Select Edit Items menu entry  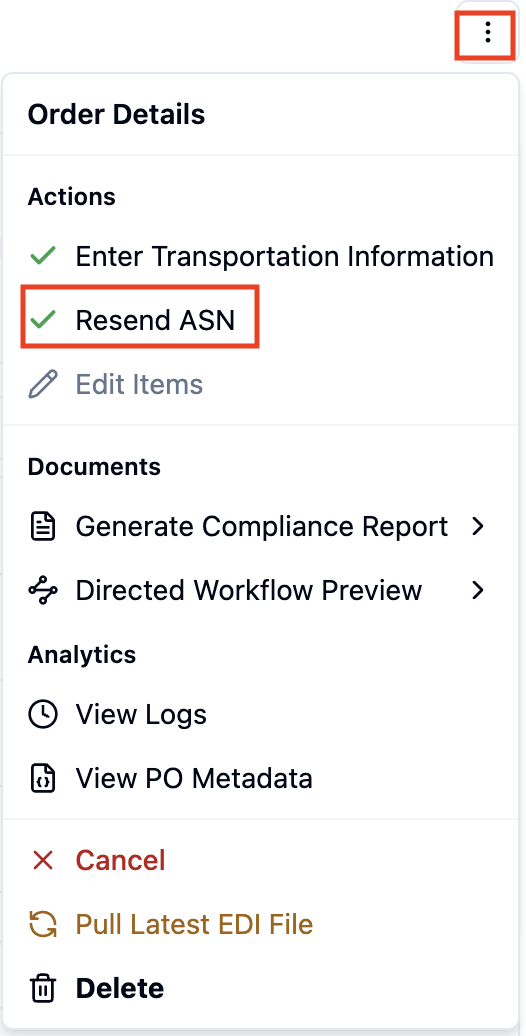point(261,384)
